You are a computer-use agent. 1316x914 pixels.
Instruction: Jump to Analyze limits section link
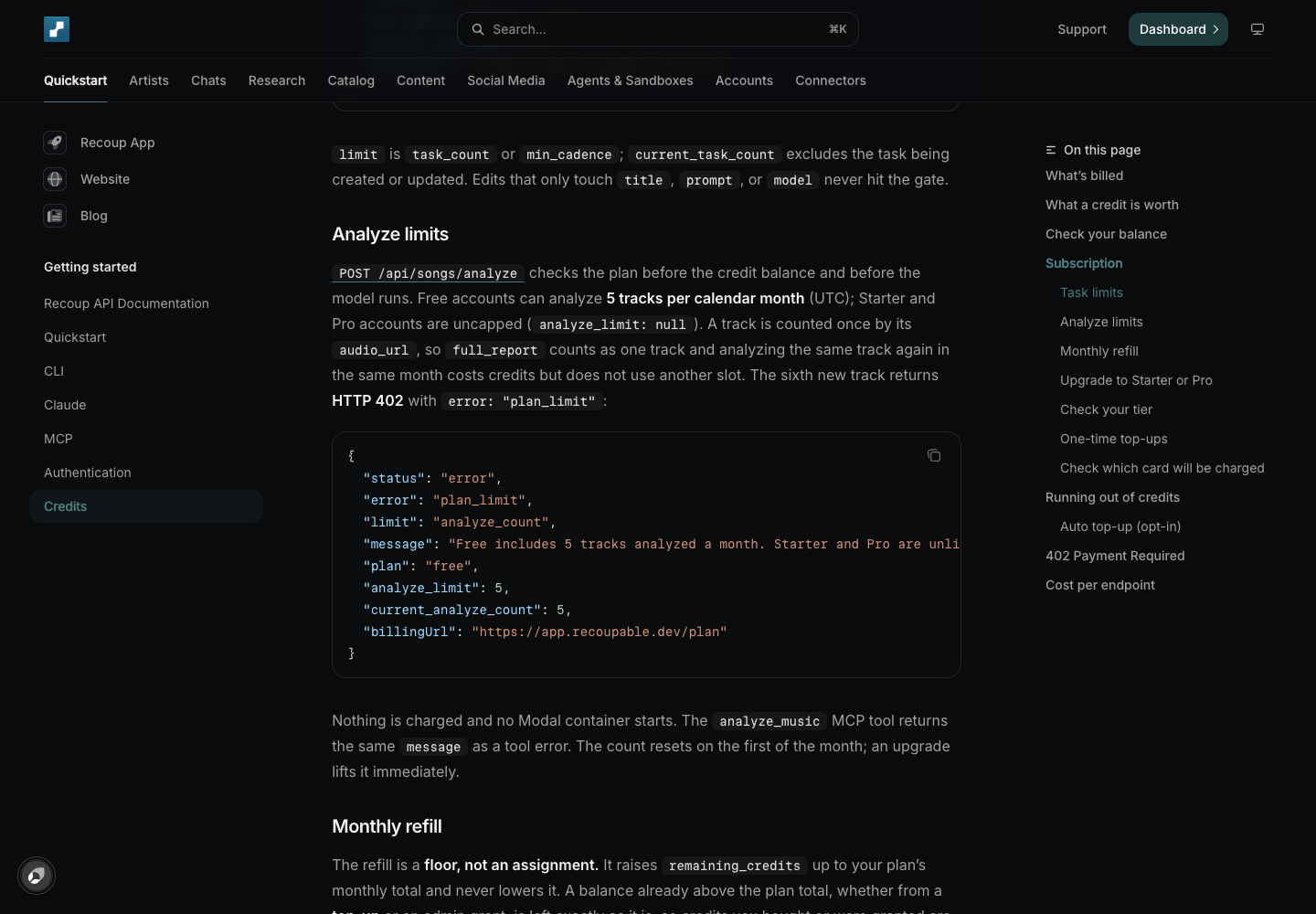1101,322
